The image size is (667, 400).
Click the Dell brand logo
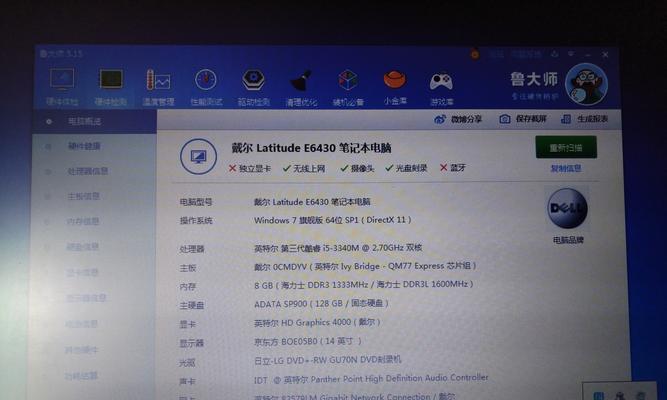pos(567,209)
